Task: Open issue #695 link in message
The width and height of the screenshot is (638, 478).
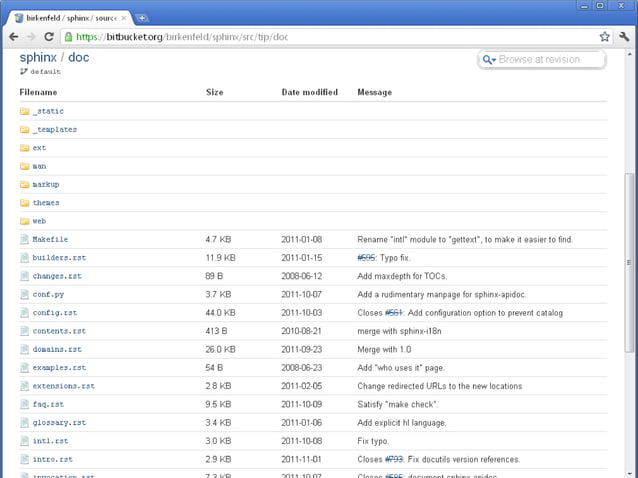Action: [366, 258]
